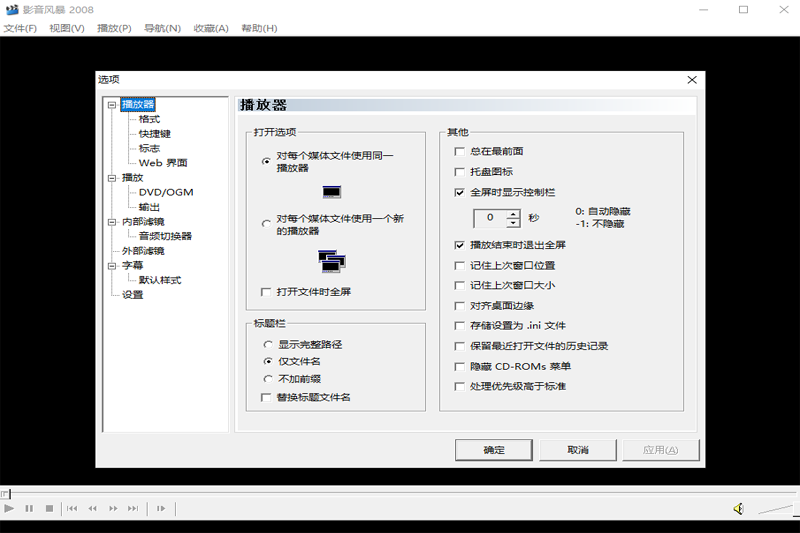The image size is (800, 533).
Task: Select 输出 in options tree
Action: coord(149,207)
